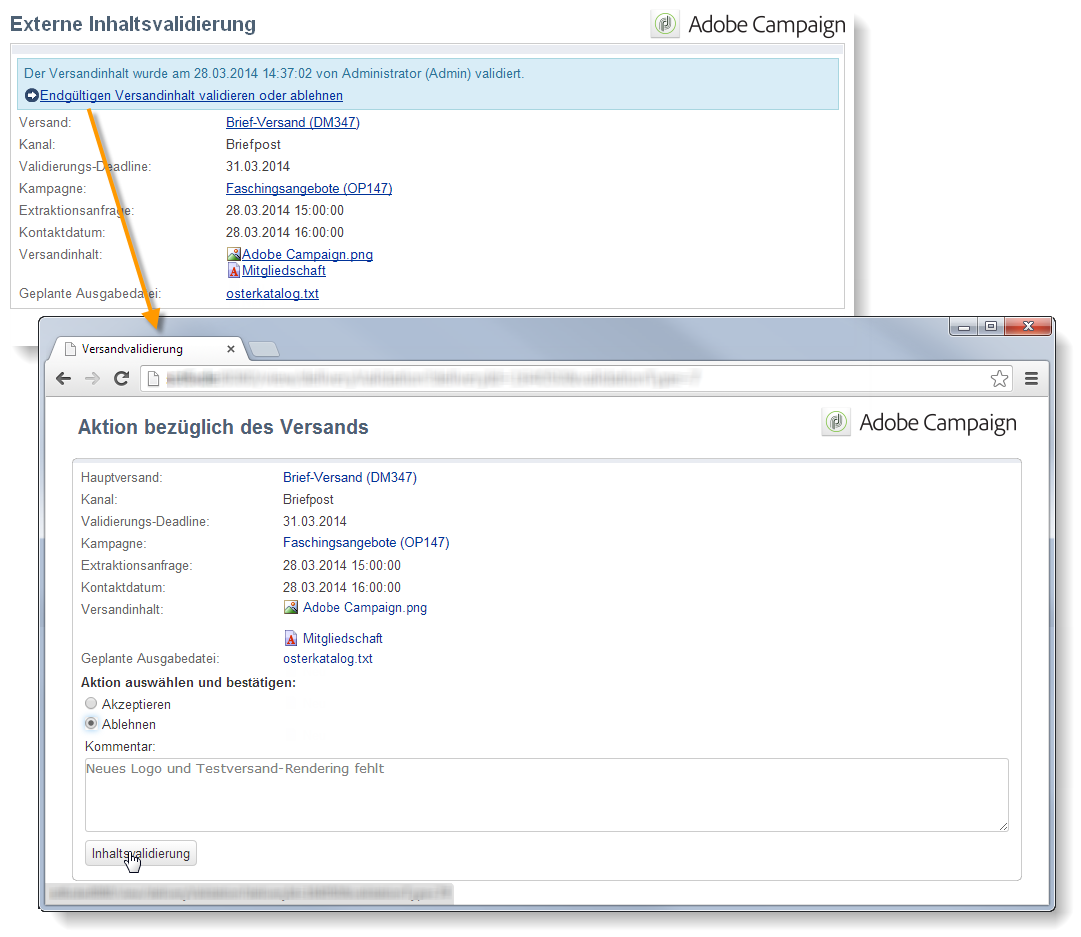Close the browser window
Image resolution: width=1081 pixels, height=937 pixels.
tap(1028, 327)
